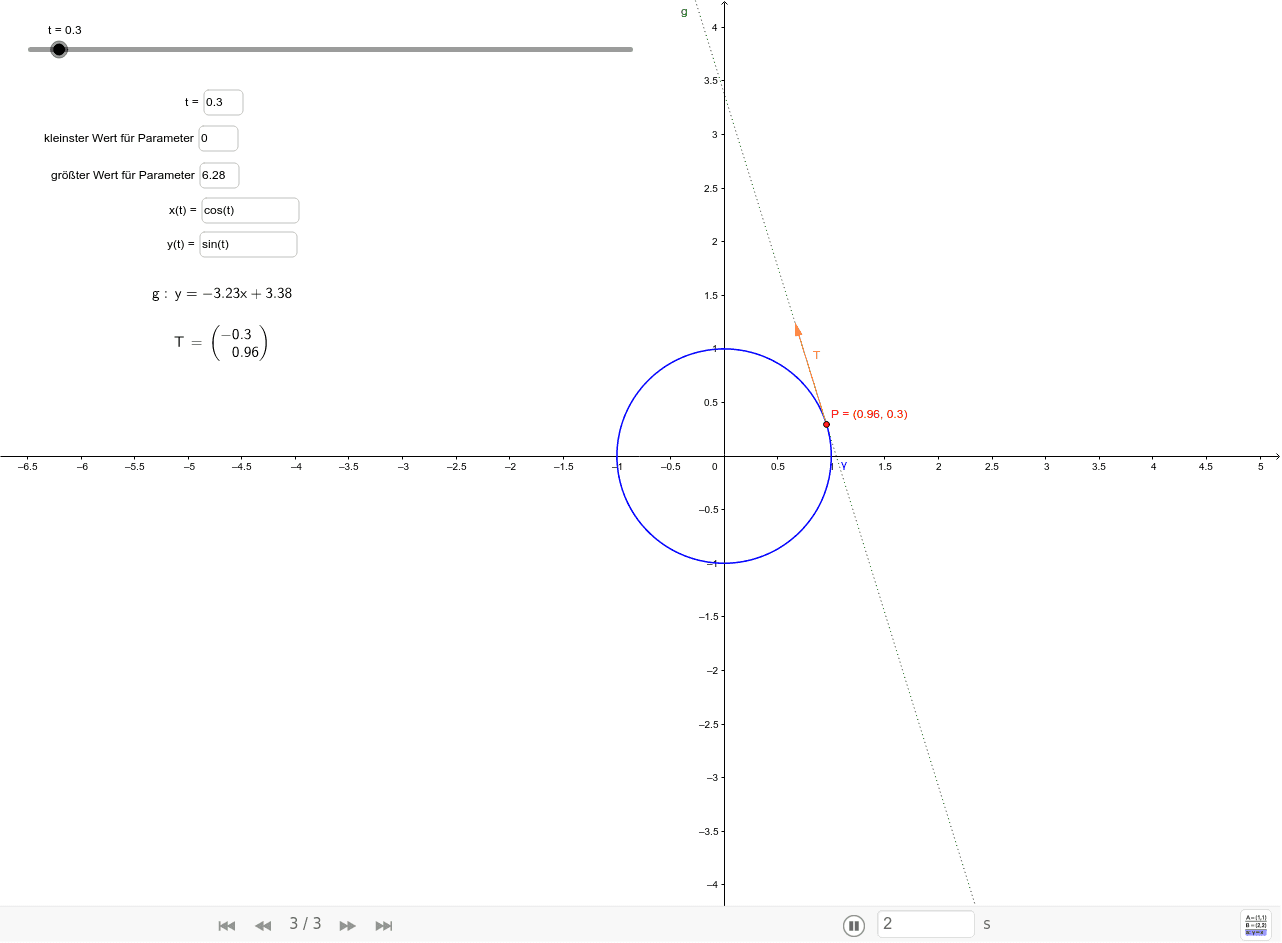This screenshot has width=1282, height=943.
Task: Click the vector T matrix text
Action: 221,342
